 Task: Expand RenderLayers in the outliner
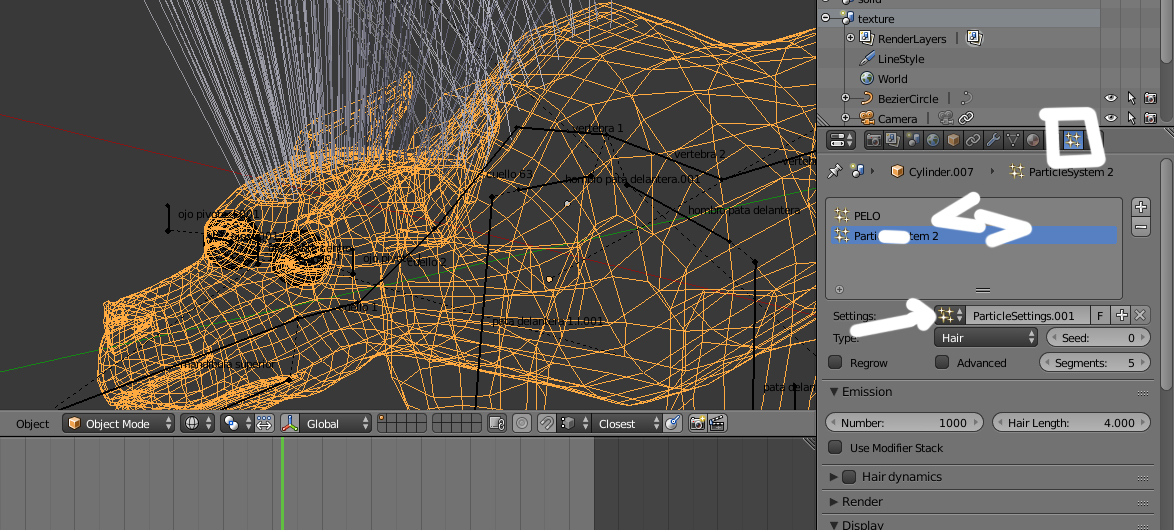click(x=850, y=37)
